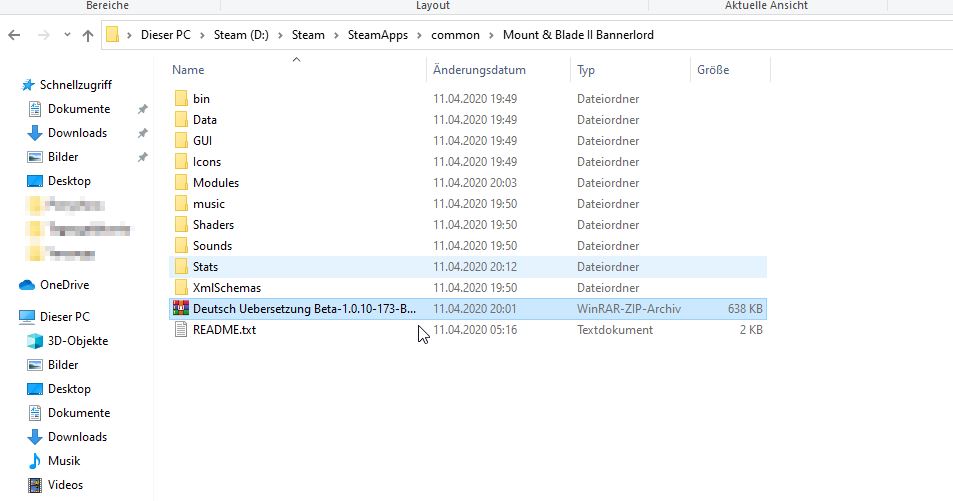The image size is (953, 501).
Task: Click pin icon next to Downloads
Action: [142, 133]
